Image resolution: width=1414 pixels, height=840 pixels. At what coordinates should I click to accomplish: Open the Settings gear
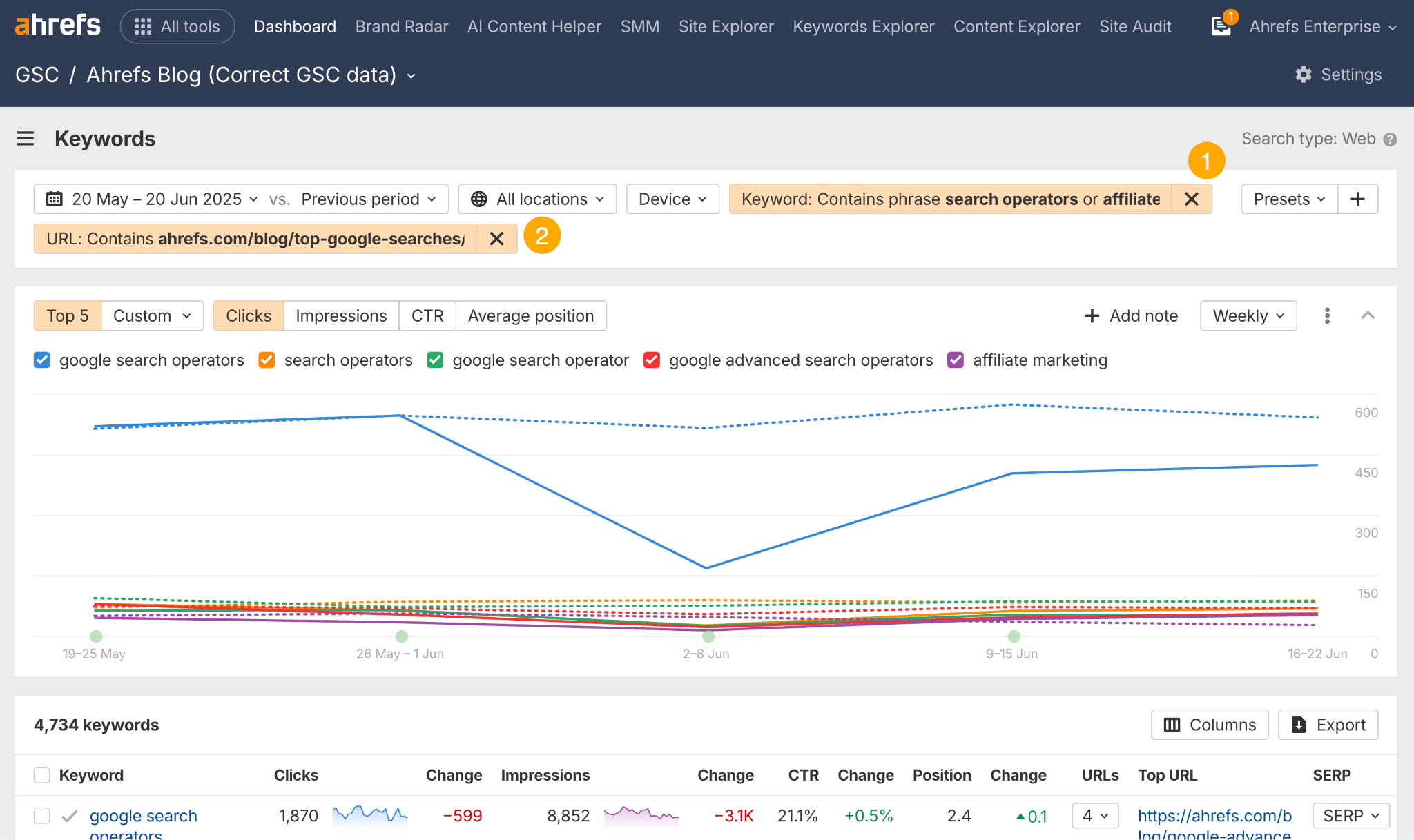coord(1337,75)
